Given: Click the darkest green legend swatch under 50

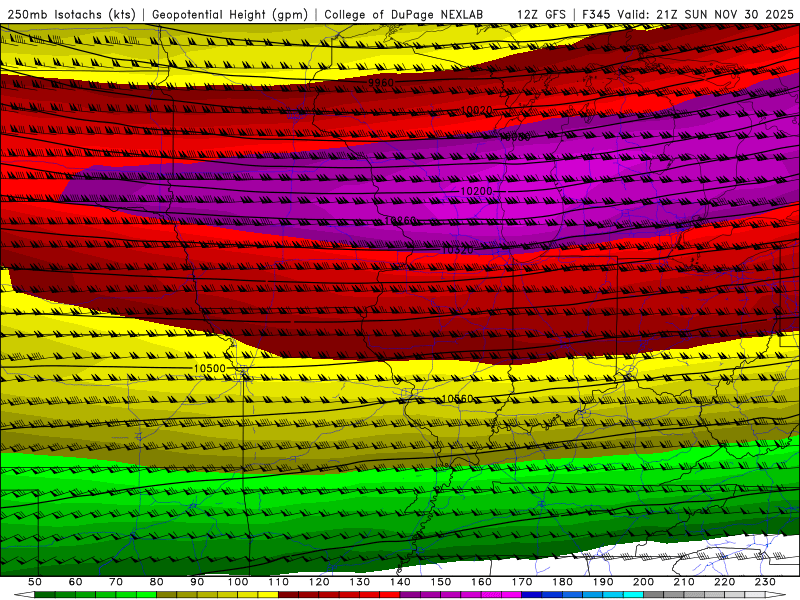Looking at the screenshot, I should (x=45, y=595).
